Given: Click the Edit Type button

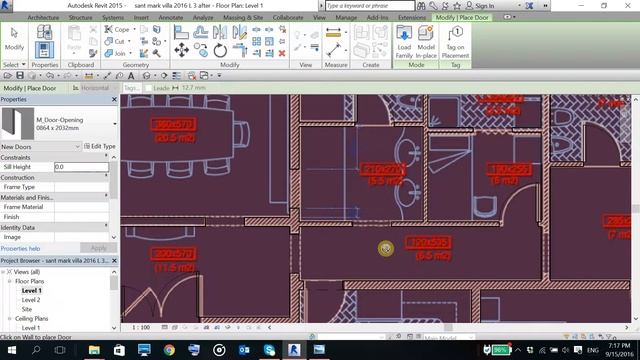Looking at the screenshot, I should [100, 146].
